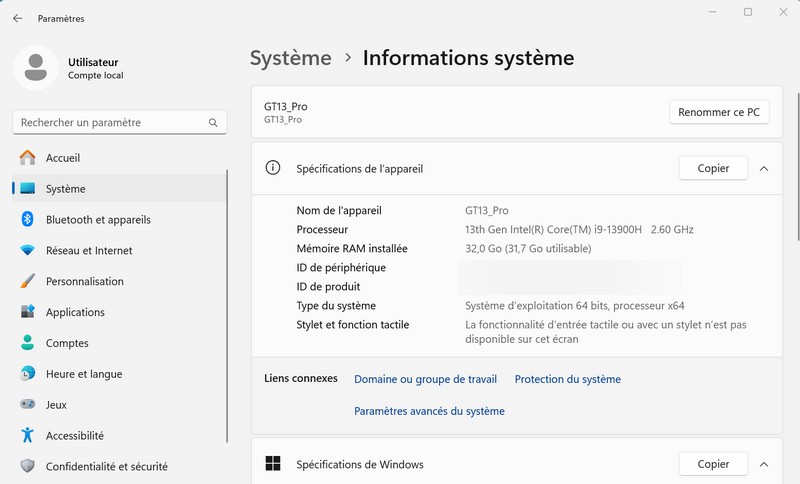Select Système in the sidebar menu
Viewport: 800px width, 484px height.
[x=66, y=189]
